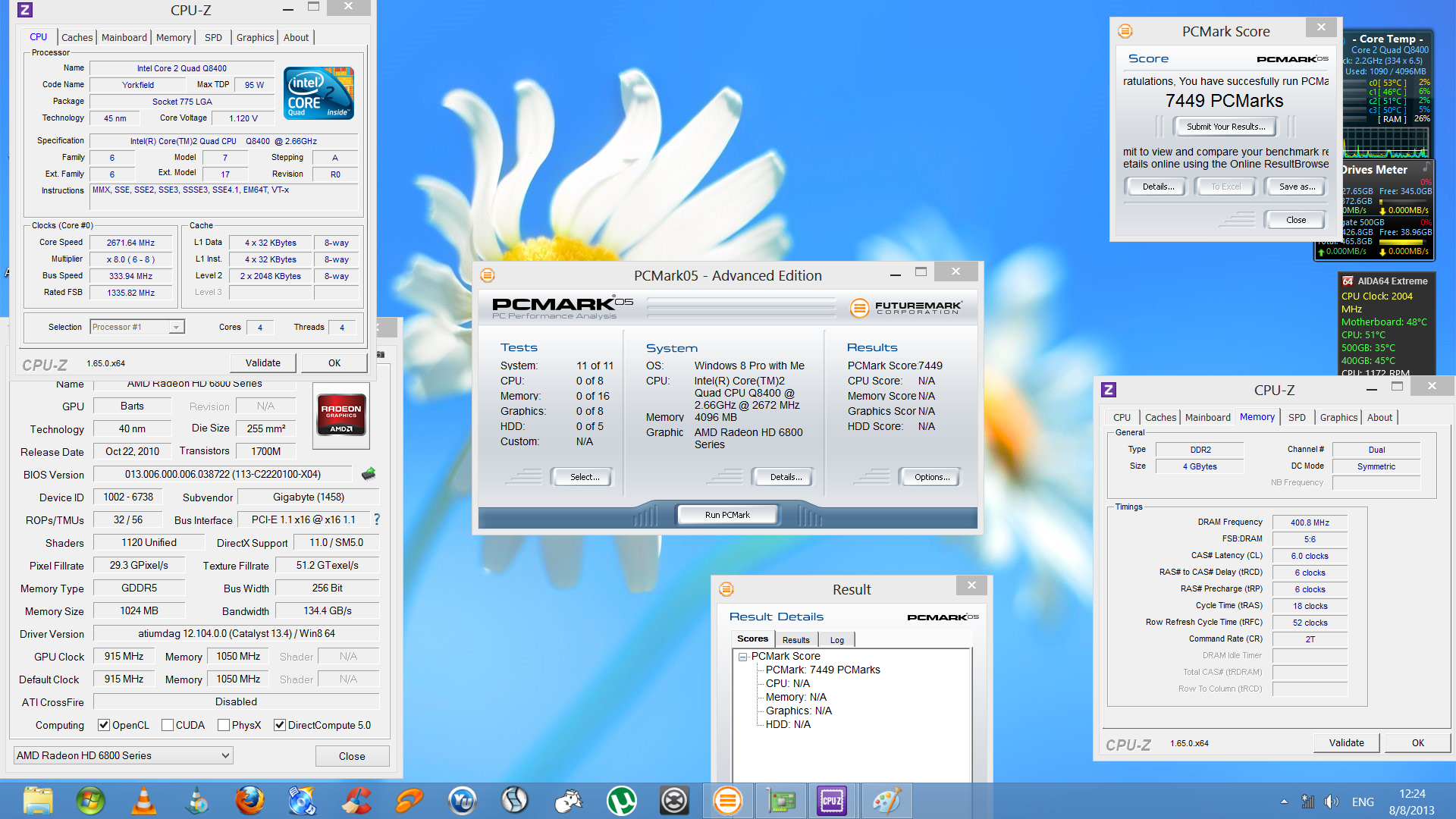Click the GPU-Z BIOS Version field
The image size is (1456, 819).
click(223, 475)
